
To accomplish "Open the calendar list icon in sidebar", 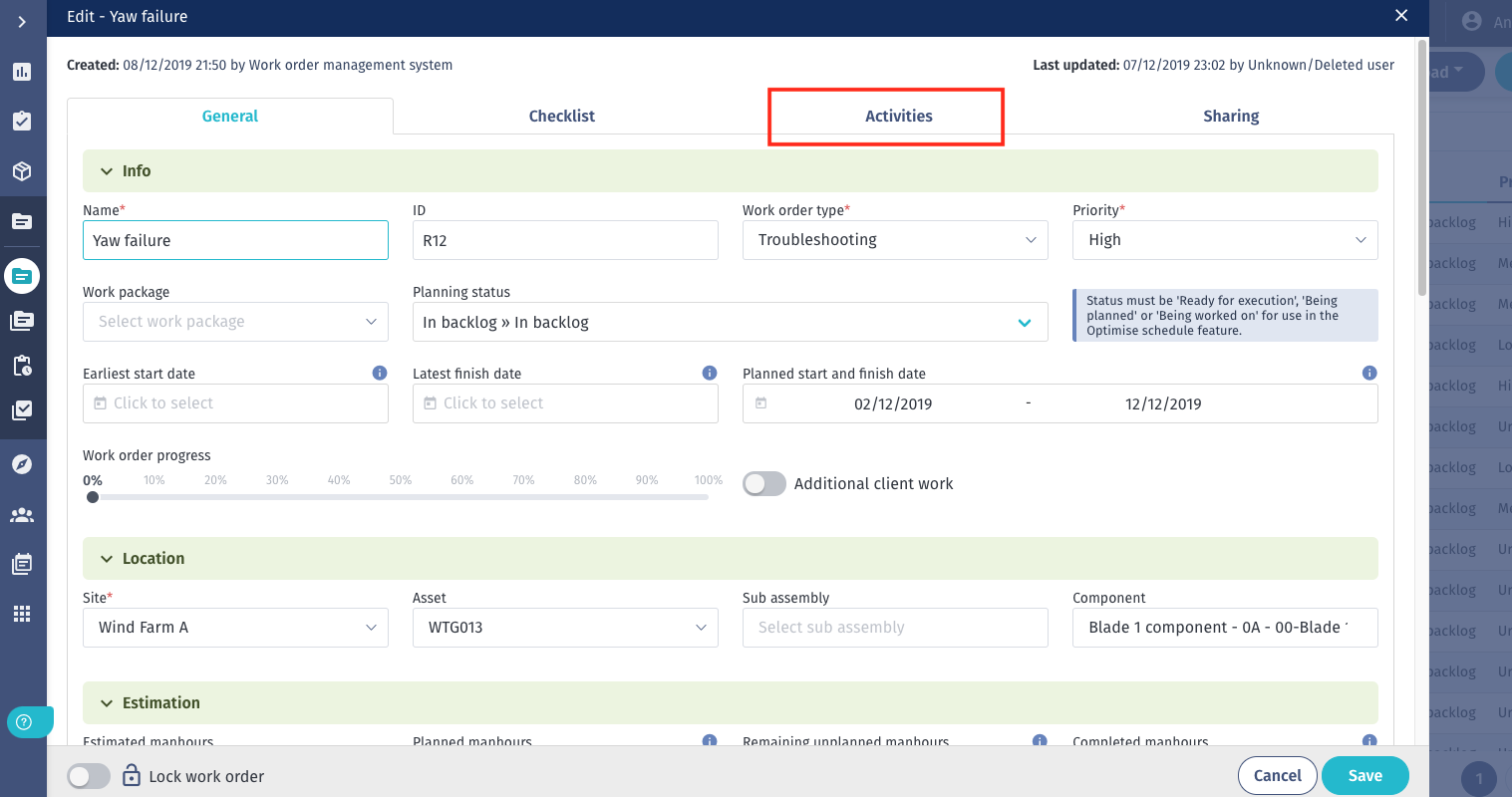I will [22, 564].
